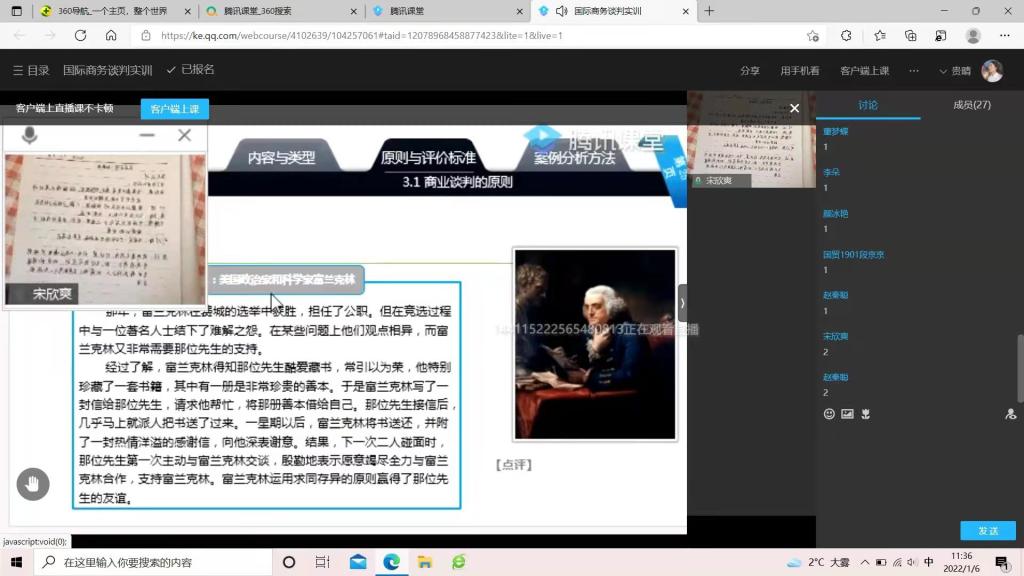Open the 目录 course catalog menu
The width and height of the screenshot is (1024, 576).
(30, 71)
